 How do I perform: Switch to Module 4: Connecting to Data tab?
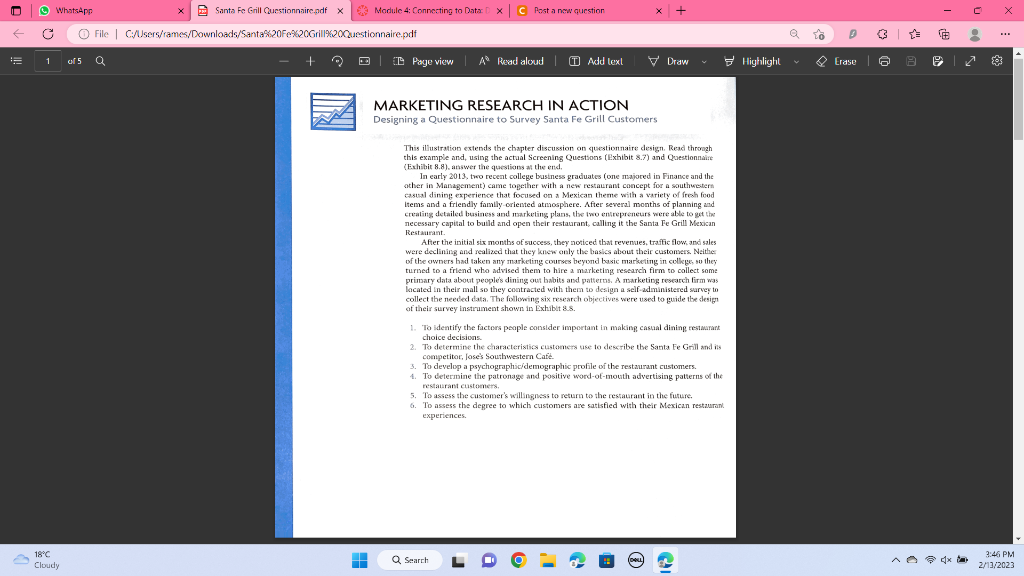pos(431,10)
